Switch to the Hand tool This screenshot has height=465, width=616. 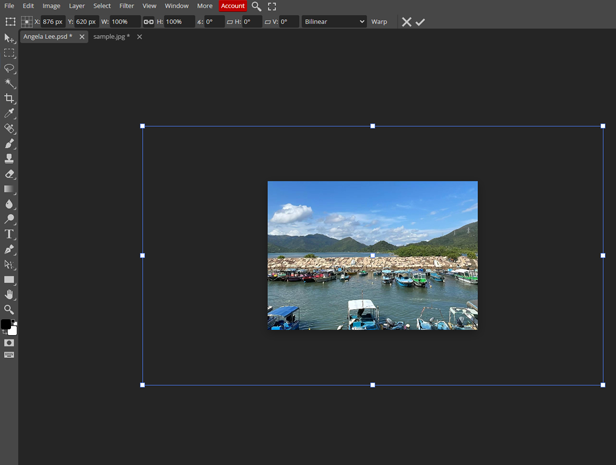9,295
